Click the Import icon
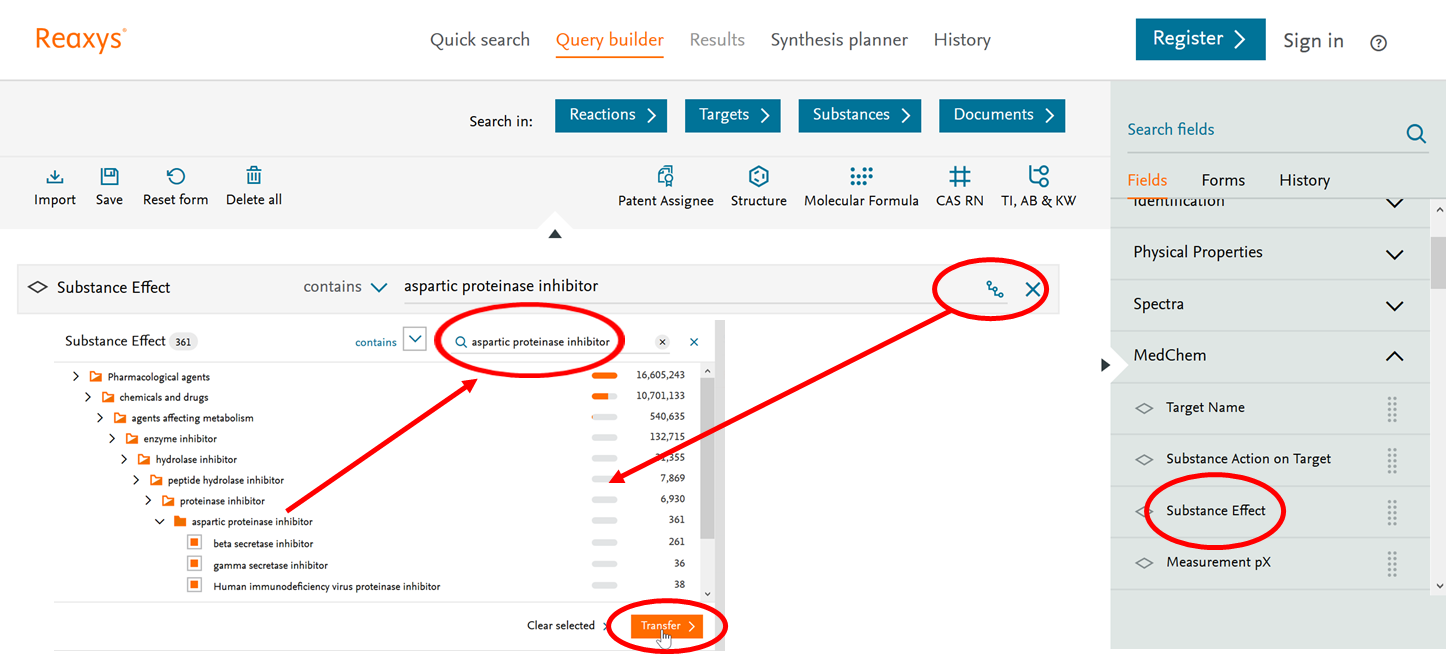 point(55,177)
